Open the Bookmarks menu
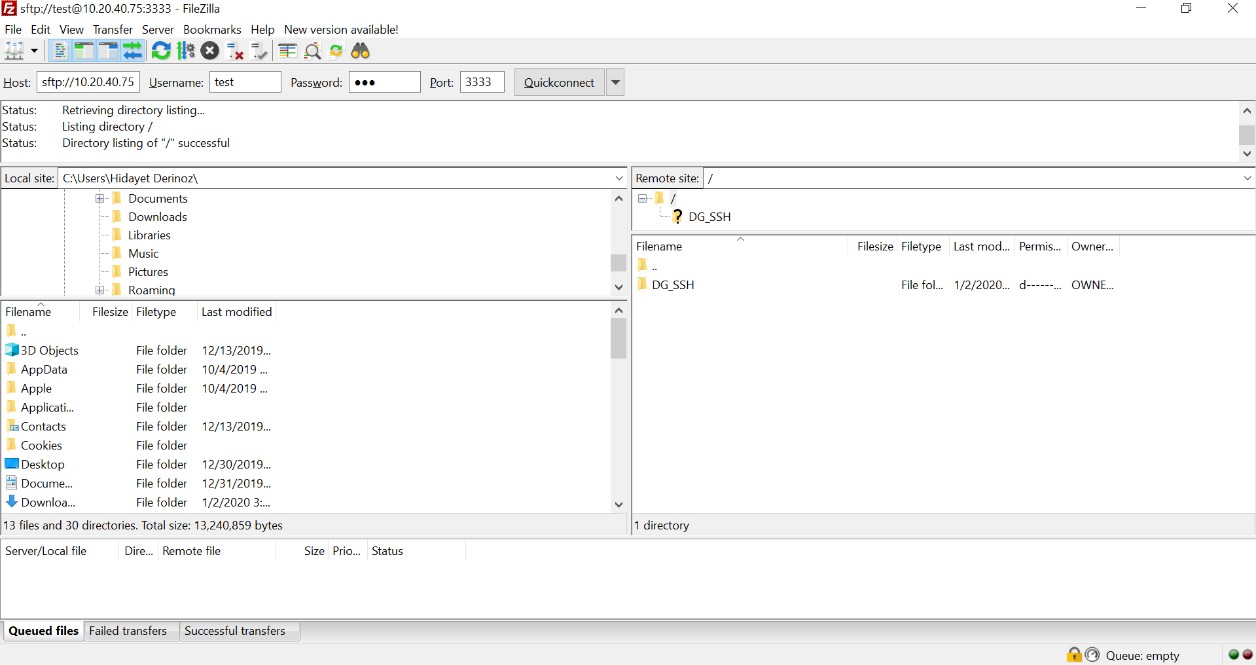 tap(212, 30)
